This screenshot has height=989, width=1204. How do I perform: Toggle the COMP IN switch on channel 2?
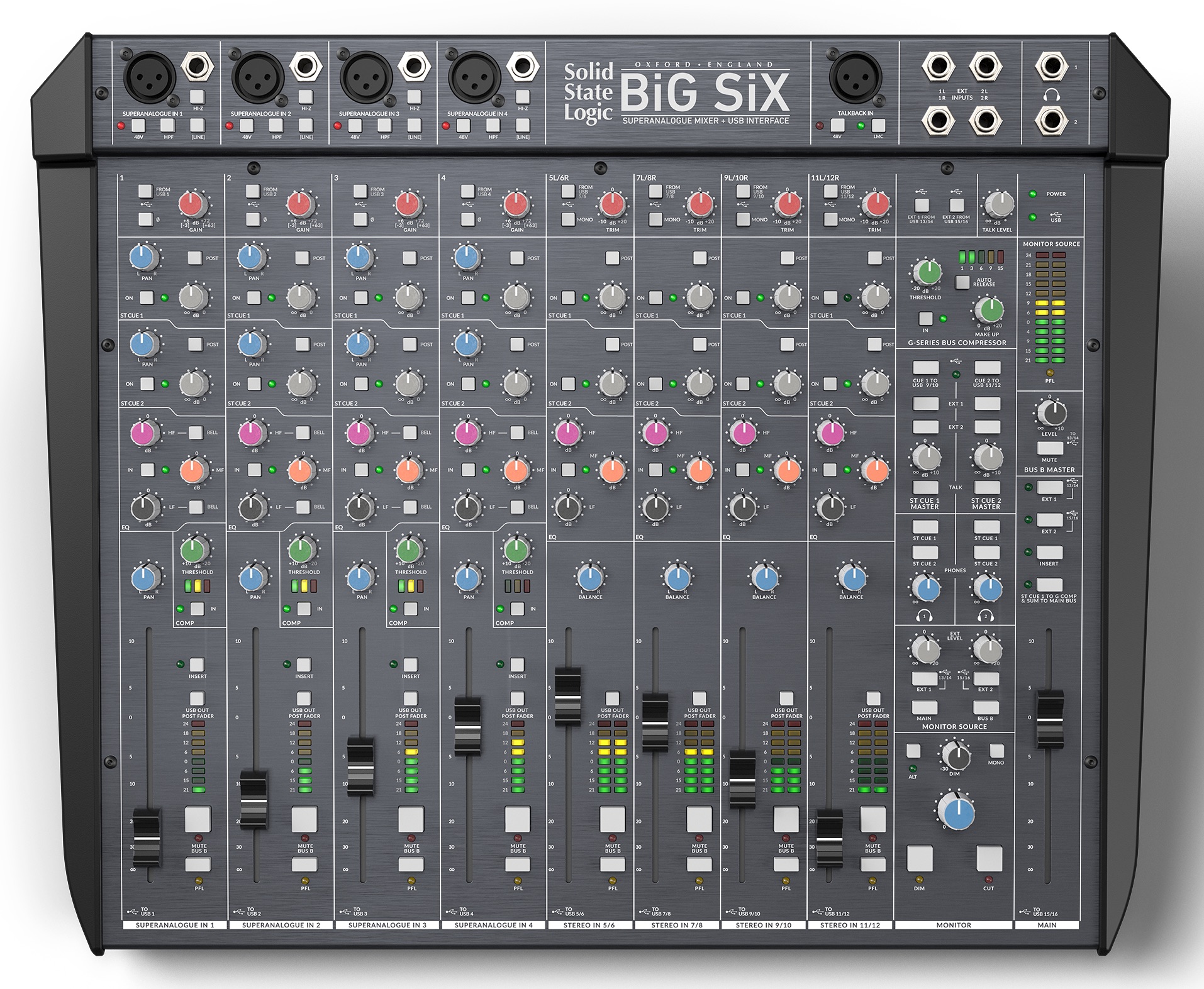[x=304, y=609]
